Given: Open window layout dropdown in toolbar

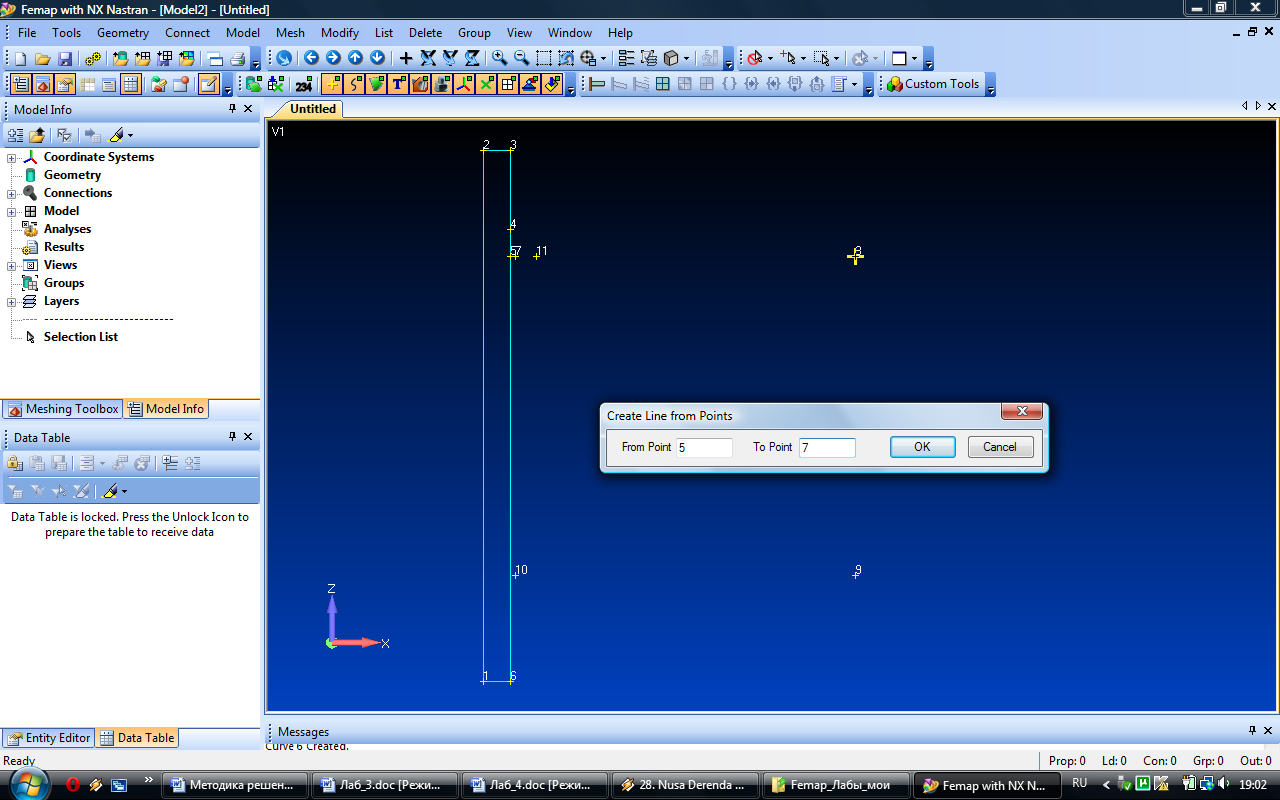Looking at the screenshot, I should (914, 58).
